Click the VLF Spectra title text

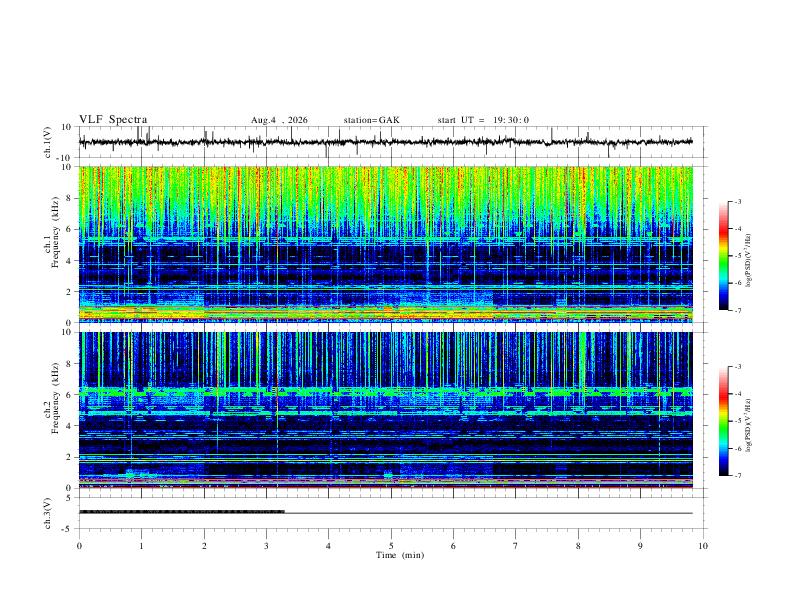point(113,120)
